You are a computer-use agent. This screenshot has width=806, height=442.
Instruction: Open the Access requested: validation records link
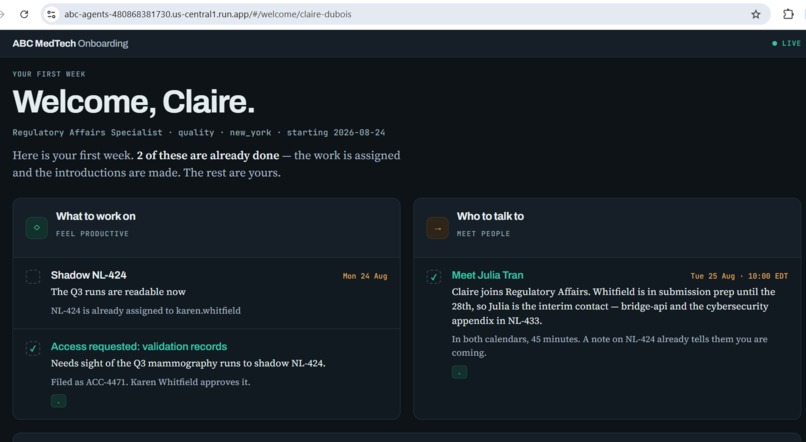[139, 346]
